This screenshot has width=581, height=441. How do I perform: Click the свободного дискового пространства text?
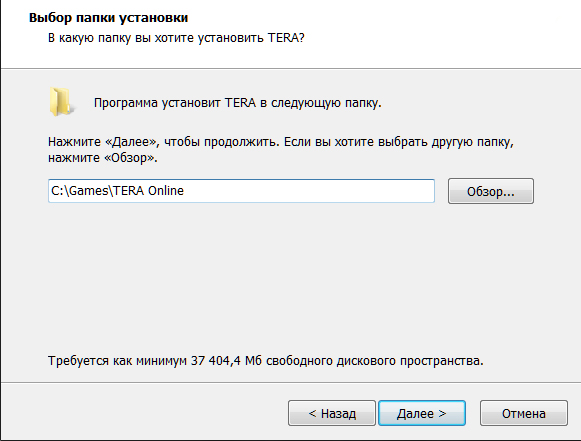pyautogui.click(x=375, y=361)
